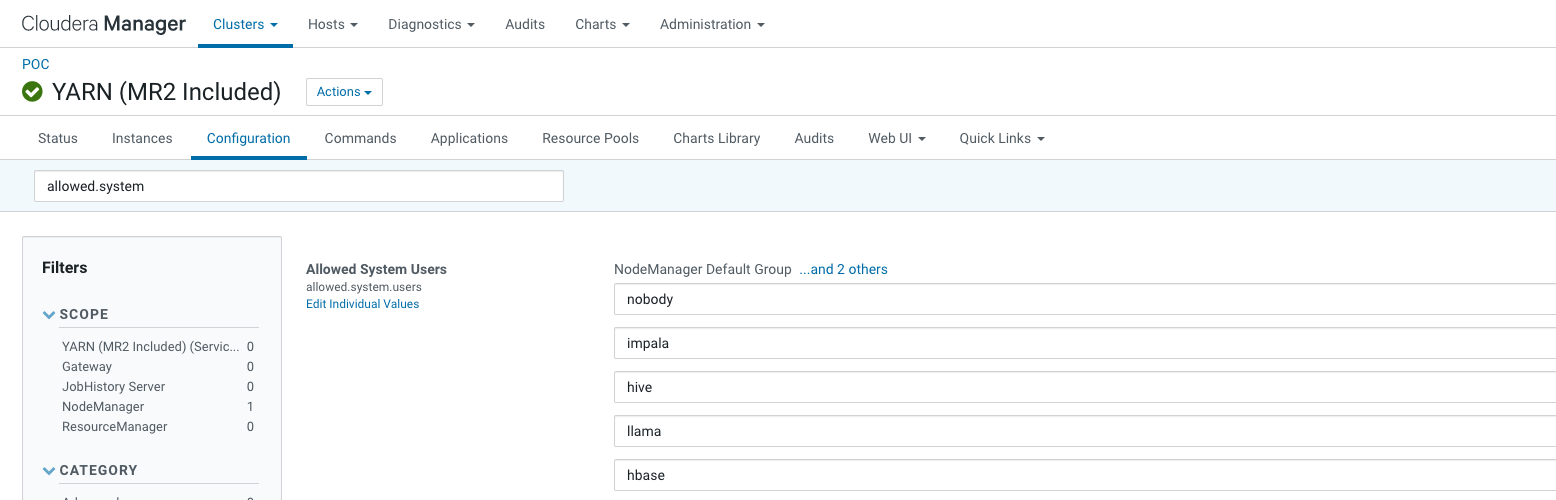Open the Resource Pools tab

click(590, 138)
